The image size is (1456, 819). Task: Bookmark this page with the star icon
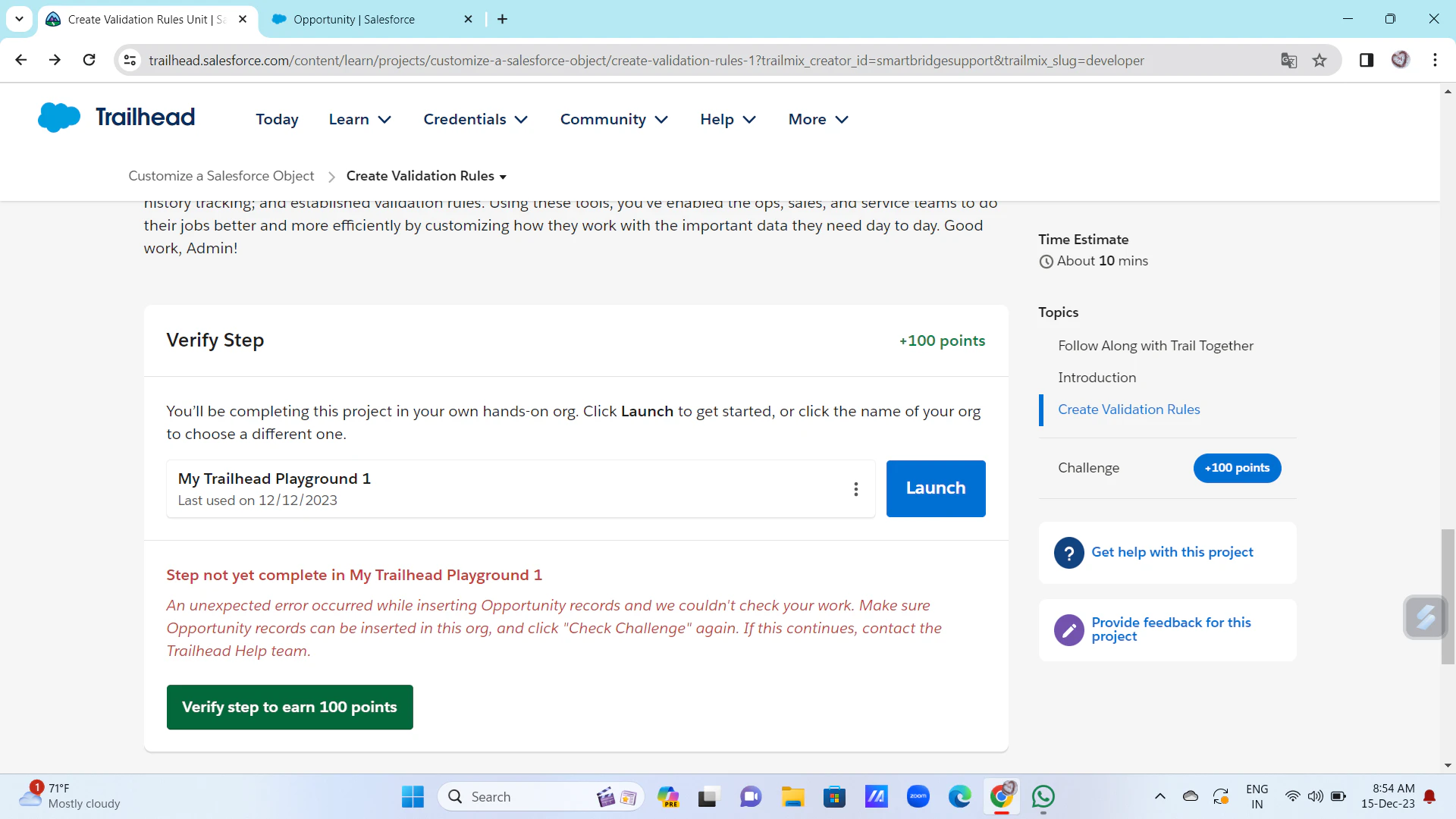[1319, 60]
